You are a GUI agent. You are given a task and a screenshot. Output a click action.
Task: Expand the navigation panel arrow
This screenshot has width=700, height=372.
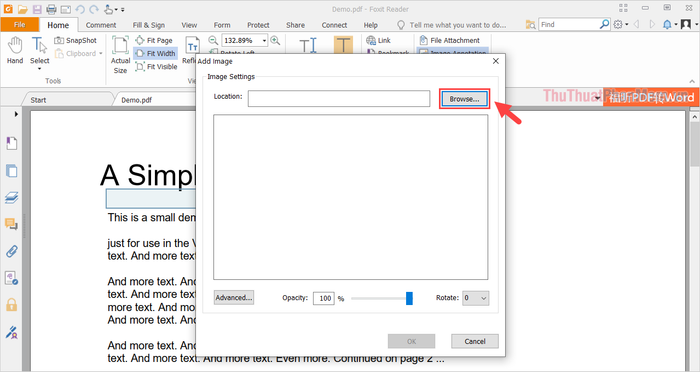tap(16, 114)
